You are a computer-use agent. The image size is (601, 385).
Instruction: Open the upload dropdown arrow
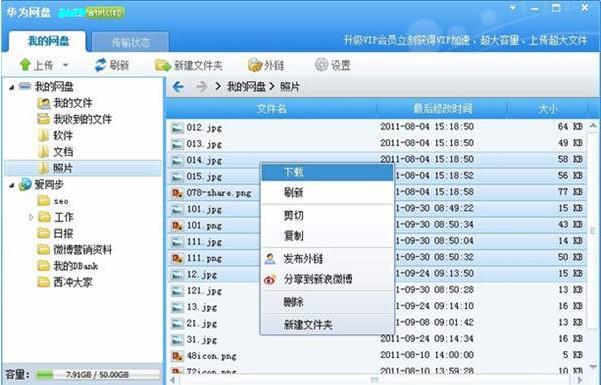click(66, 65)
